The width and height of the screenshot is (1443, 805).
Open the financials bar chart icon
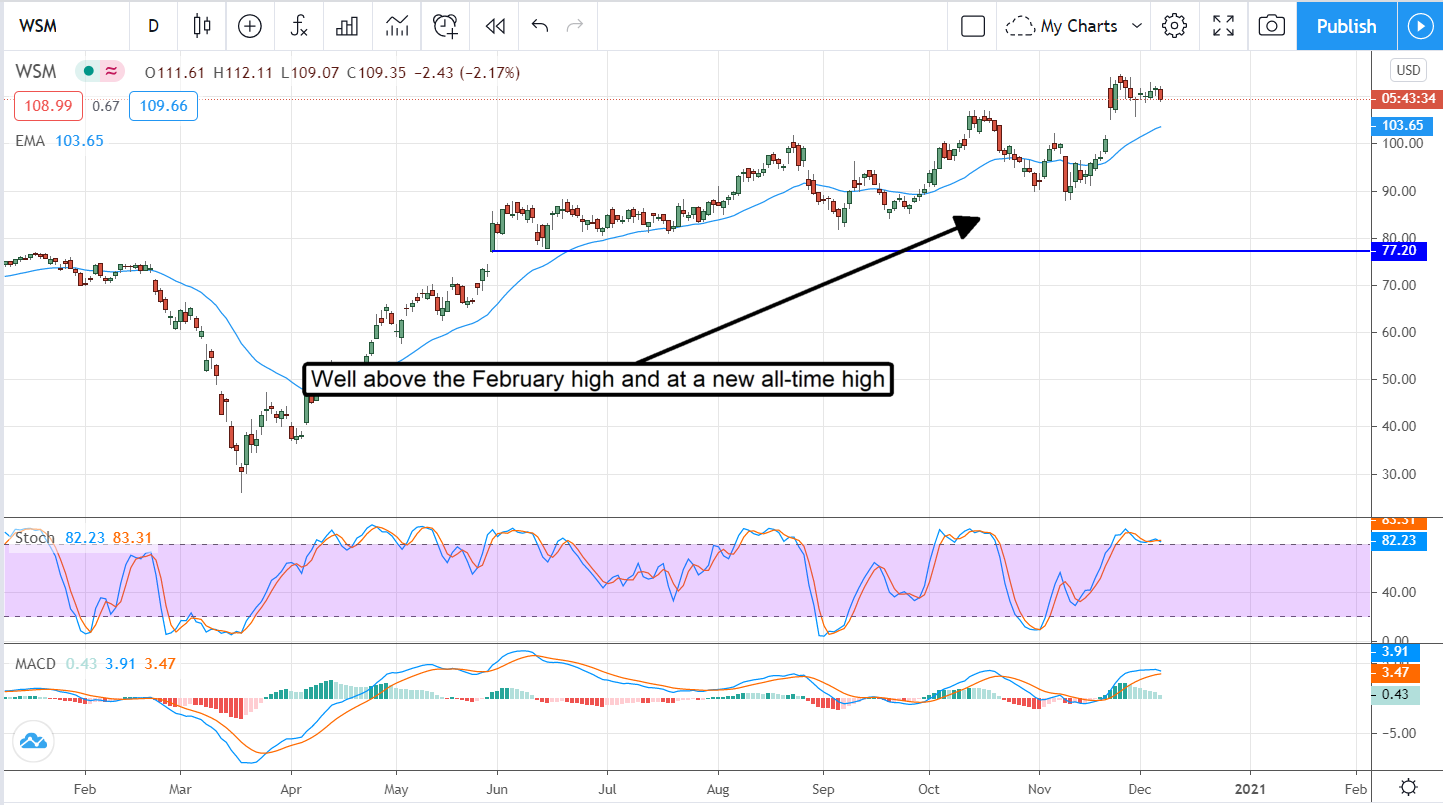347,26
